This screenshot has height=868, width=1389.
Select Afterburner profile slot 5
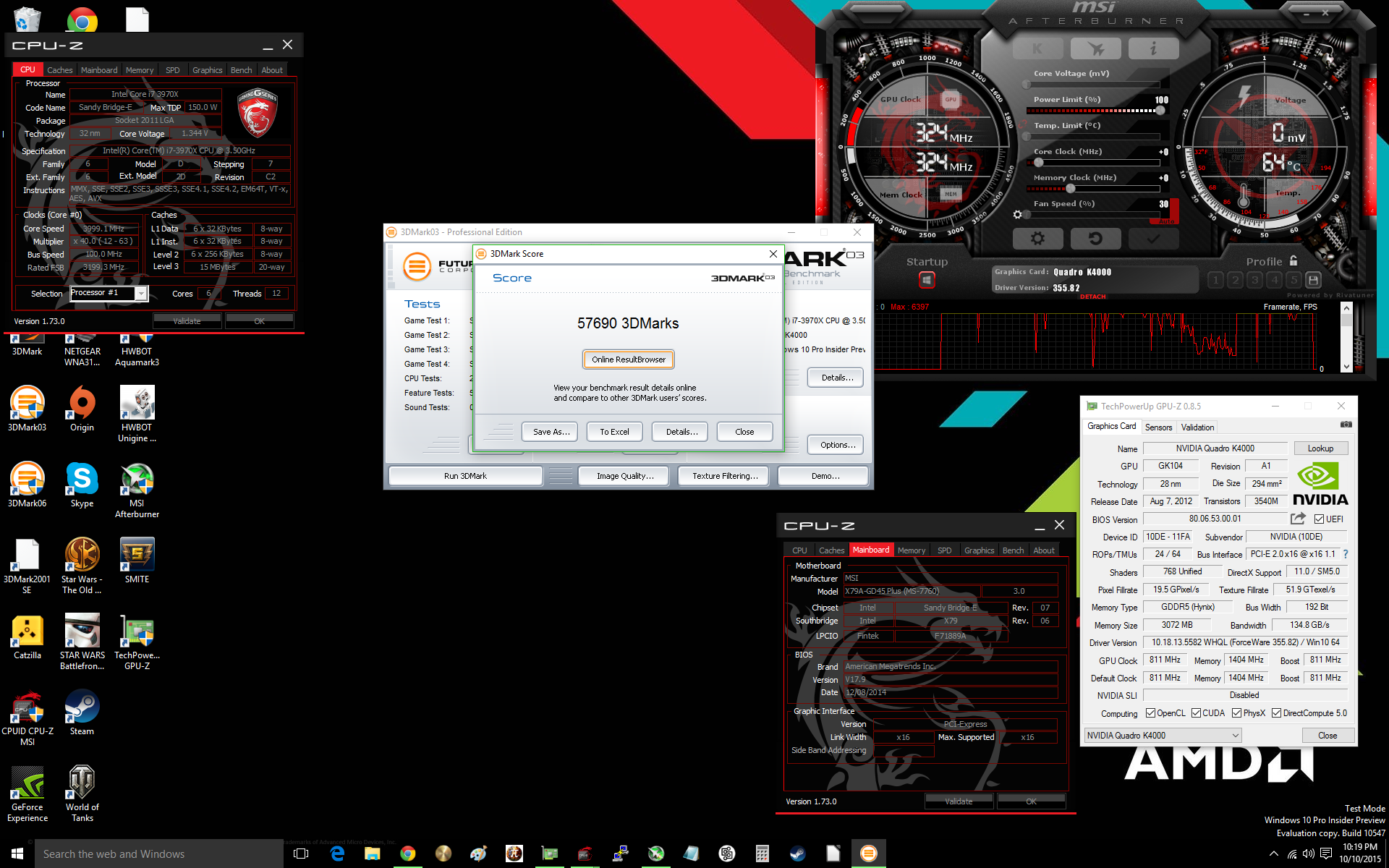[1294, 280]
